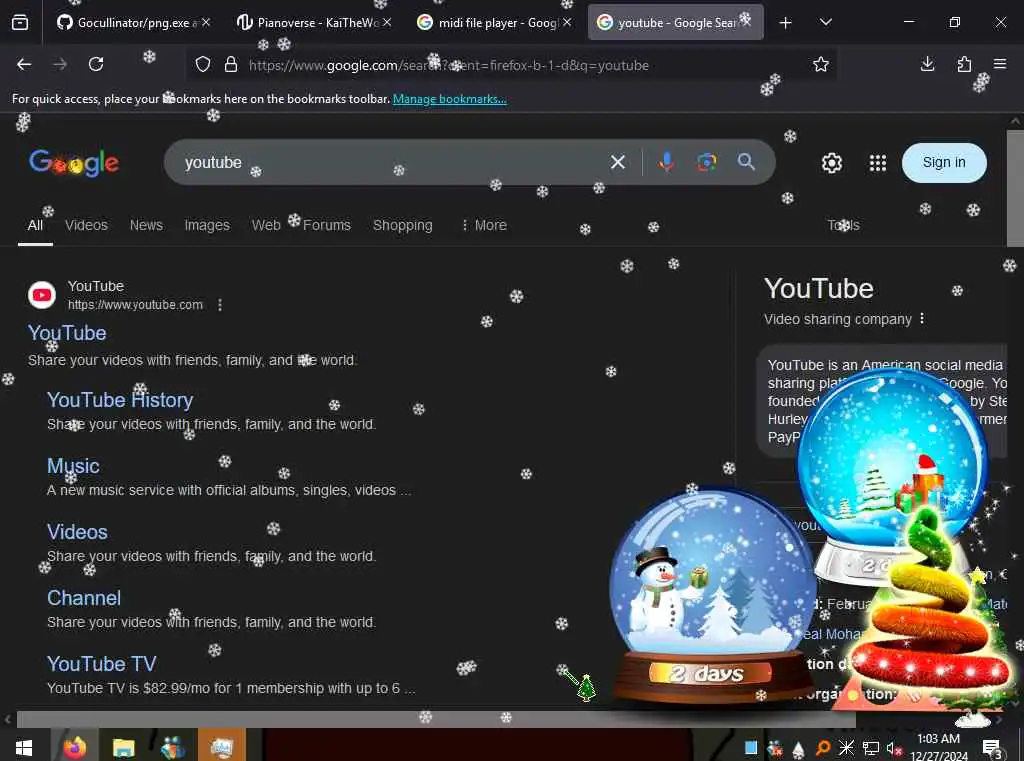Open the main YouTube result link

(67, 333)
